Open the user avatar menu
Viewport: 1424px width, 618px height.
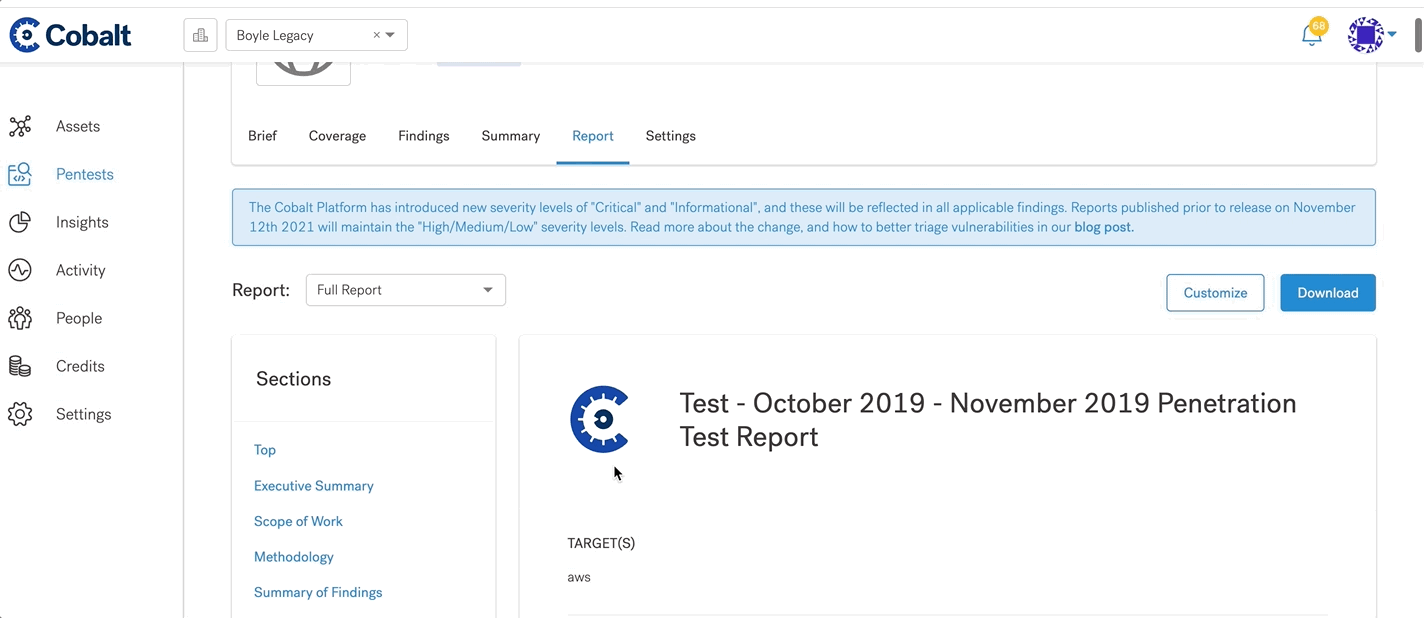pyautogui.click(x=1365, y=35)
